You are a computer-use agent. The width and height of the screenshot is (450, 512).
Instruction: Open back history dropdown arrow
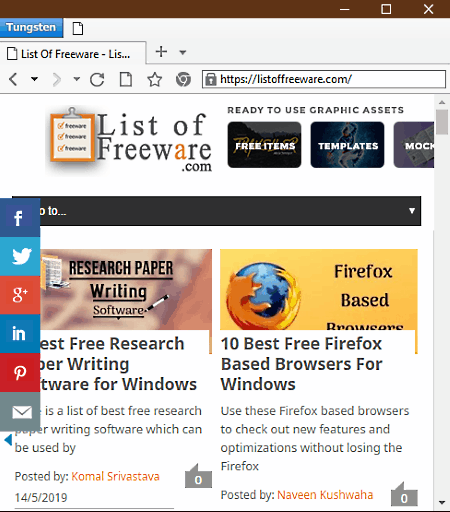pyautogui.click(x=34, y=79)
